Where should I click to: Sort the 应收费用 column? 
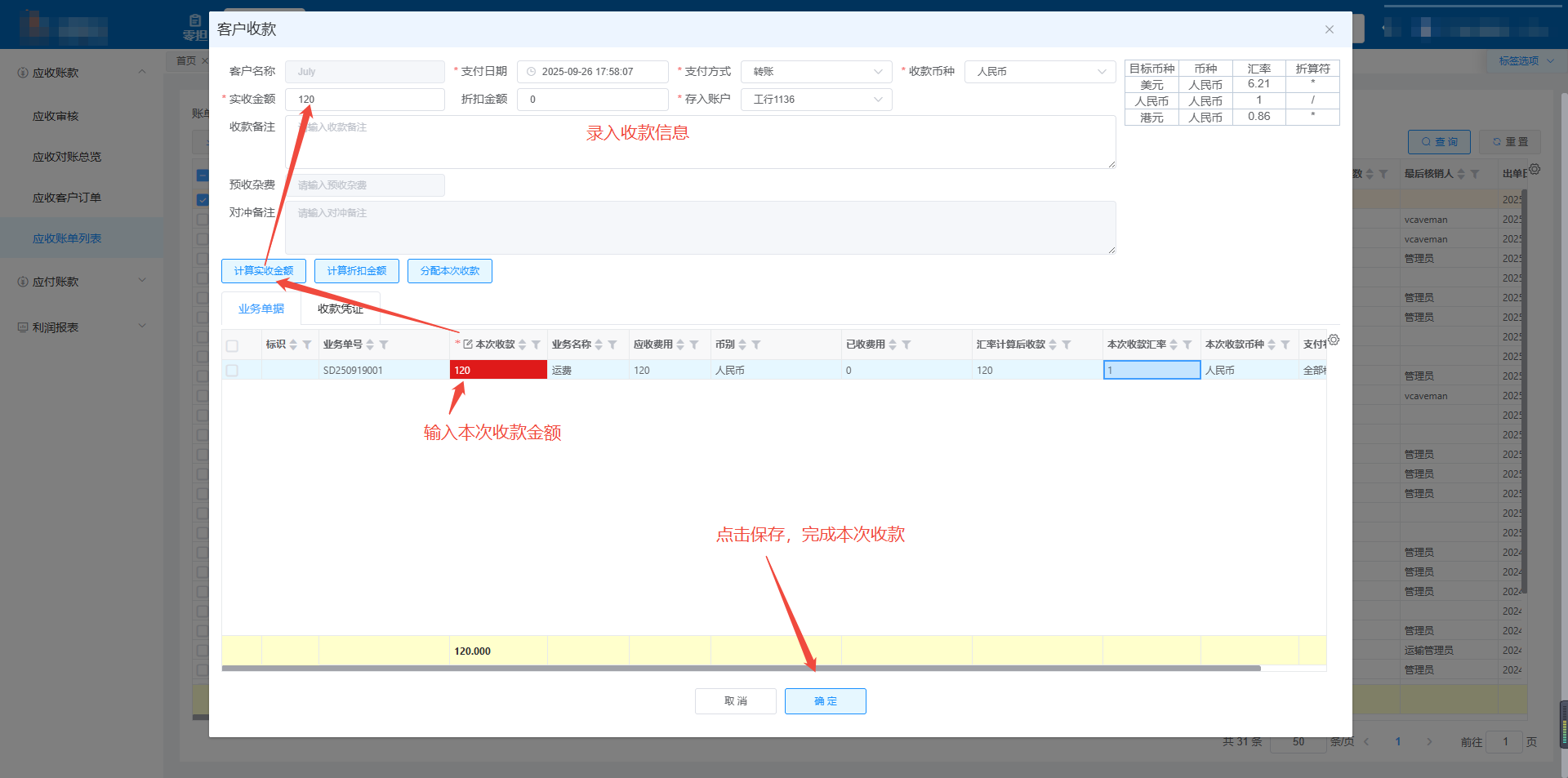680,345
